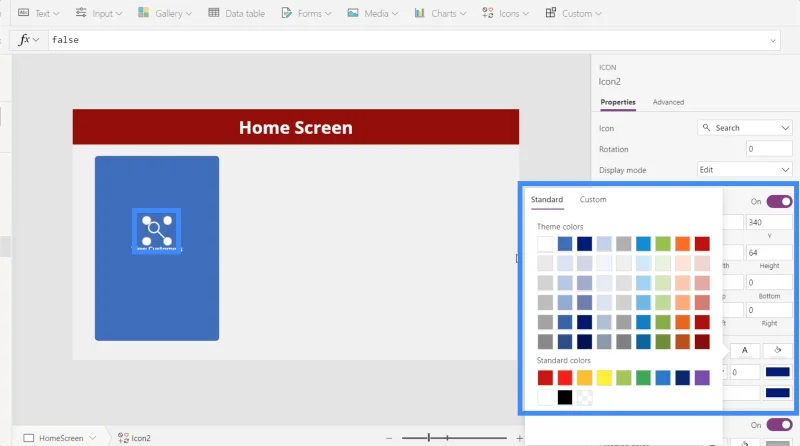The image size is (800, 446).
Task: Open the Text insert menu
Action: click(39, 14)
